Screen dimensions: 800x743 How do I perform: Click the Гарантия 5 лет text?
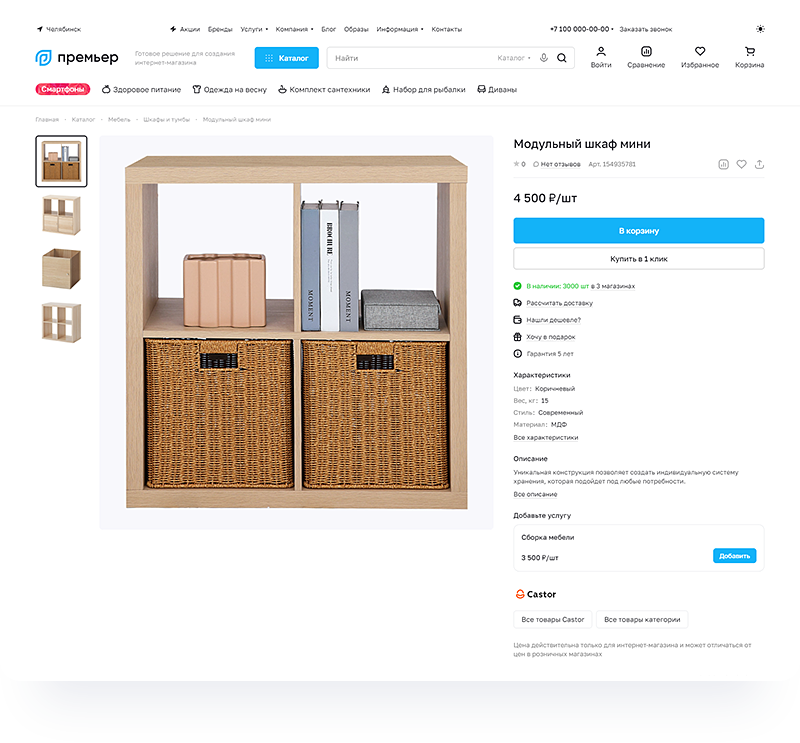[550, 354]
